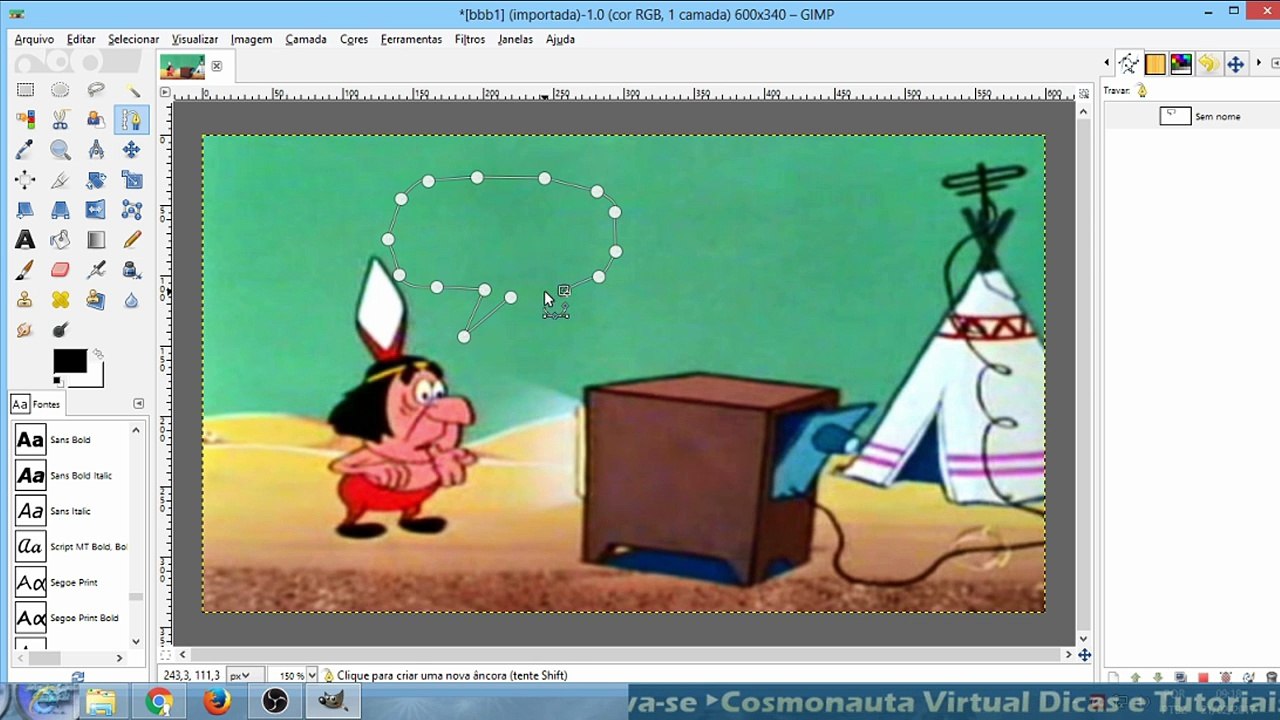The width and height of the screenshot is (1280, 720).
Task: Activate the Eraser tool
Action: click(60, 270)
